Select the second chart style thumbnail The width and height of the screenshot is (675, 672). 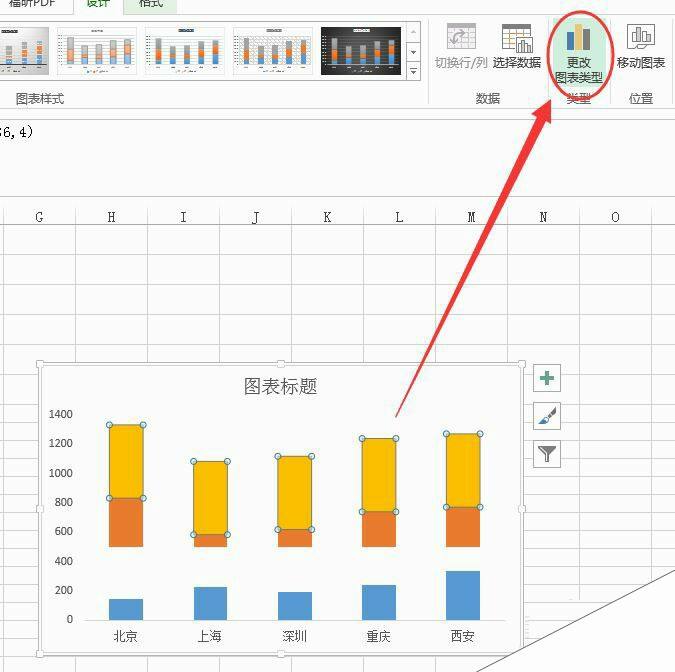97,51
